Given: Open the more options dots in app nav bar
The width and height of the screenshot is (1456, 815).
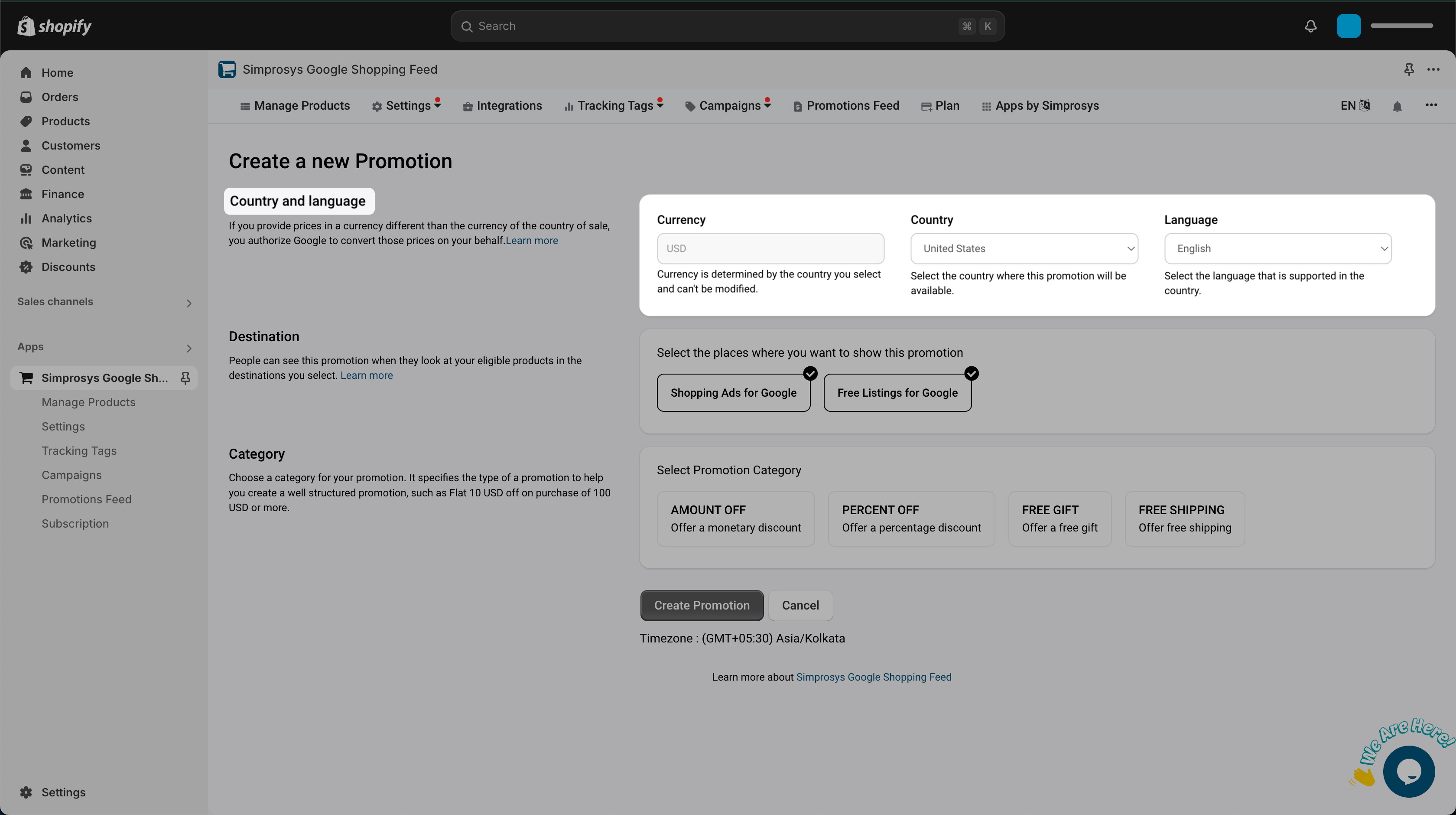Looking at the screenshot, I should (x=1431, y=105).
